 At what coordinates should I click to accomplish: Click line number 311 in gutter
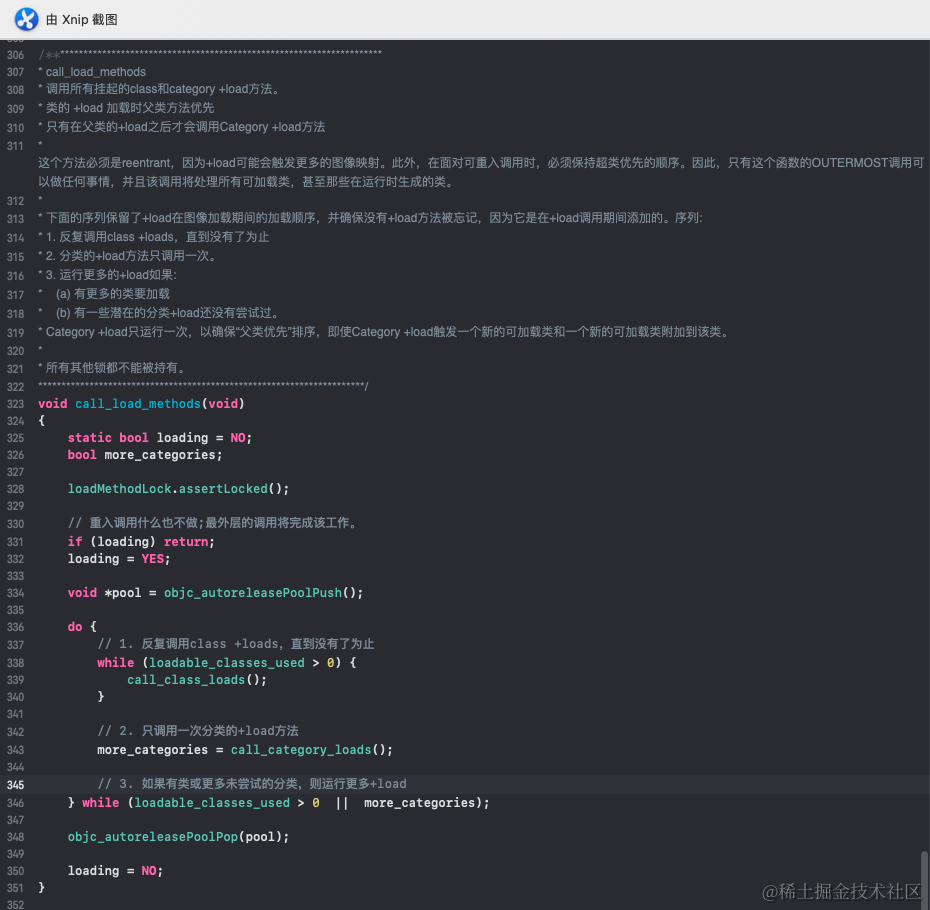15,146
